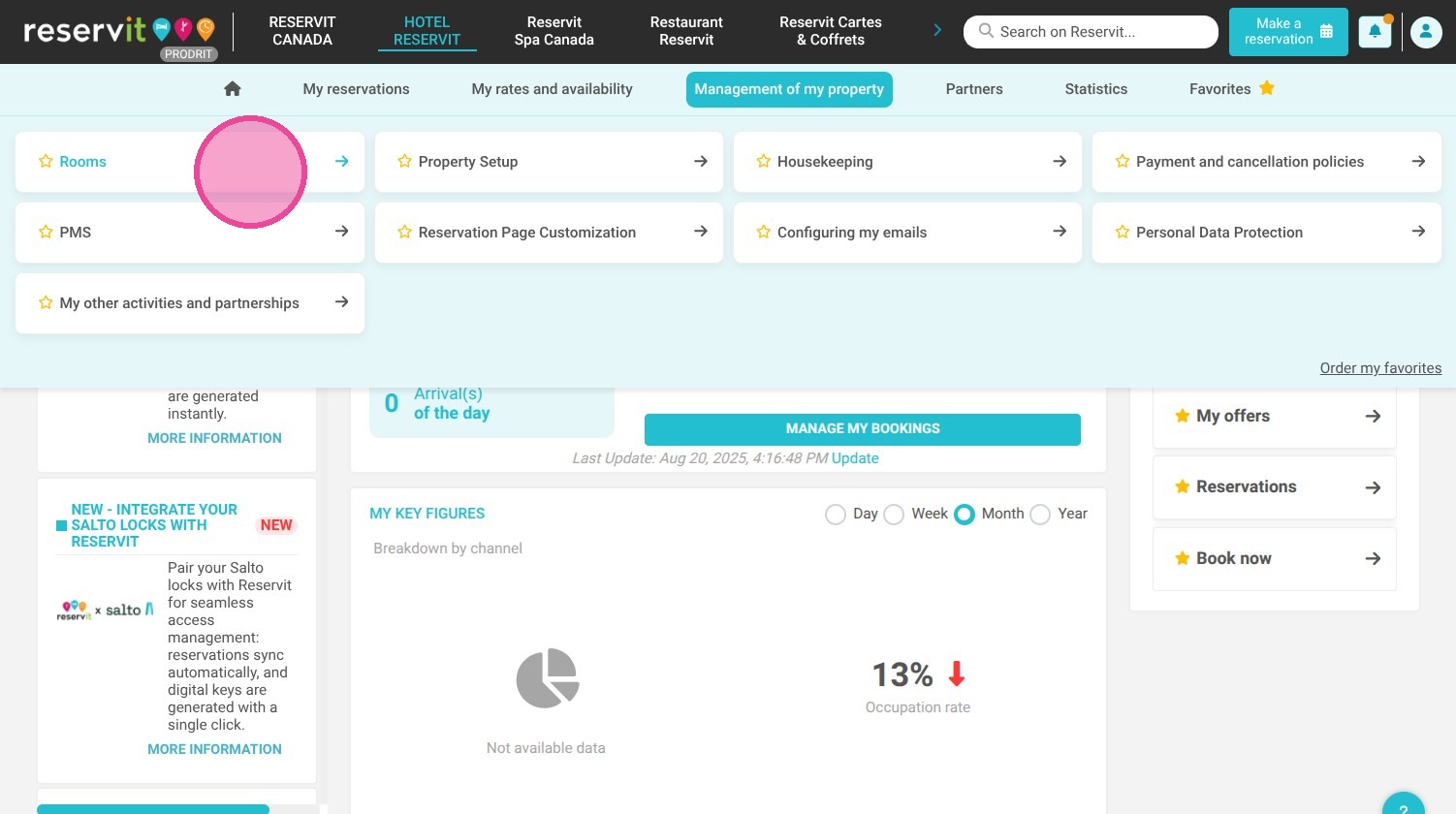Switch to HOTEL RESERVIT property tab
The height and width of the screenshot is (814, 1456).
coord(427,31)
